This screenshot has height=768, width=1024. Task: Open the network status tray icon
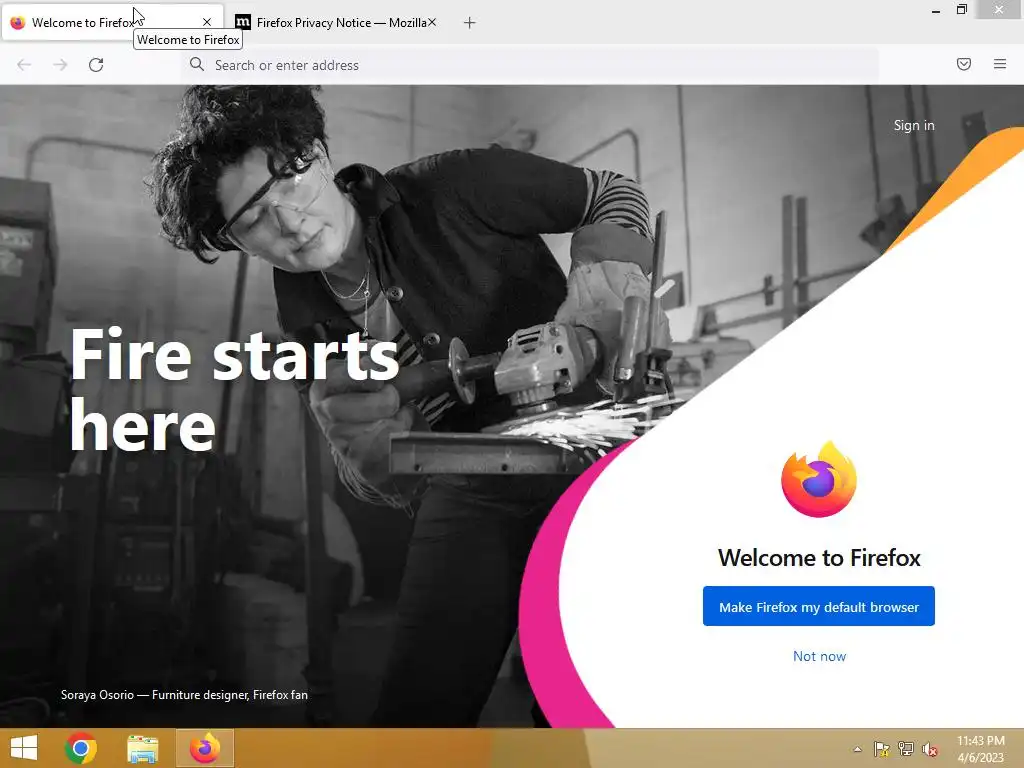(906, 749)
